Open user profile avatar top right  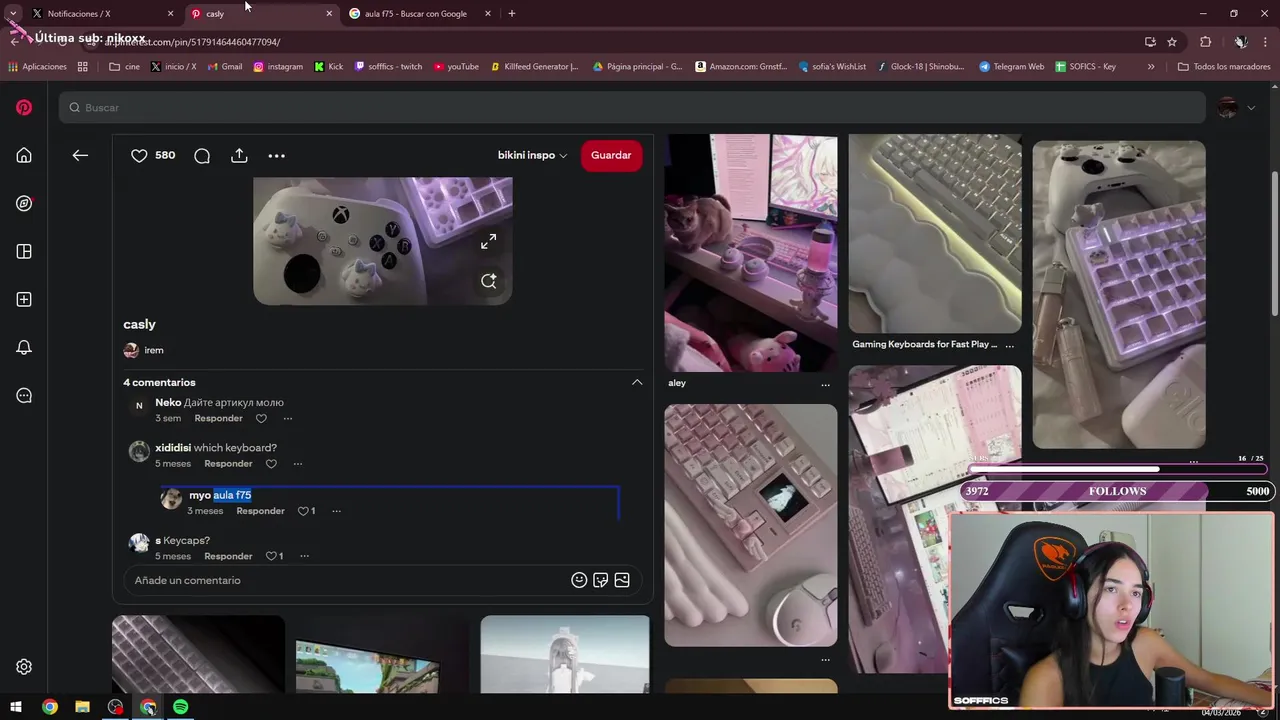coord(1227,108)
